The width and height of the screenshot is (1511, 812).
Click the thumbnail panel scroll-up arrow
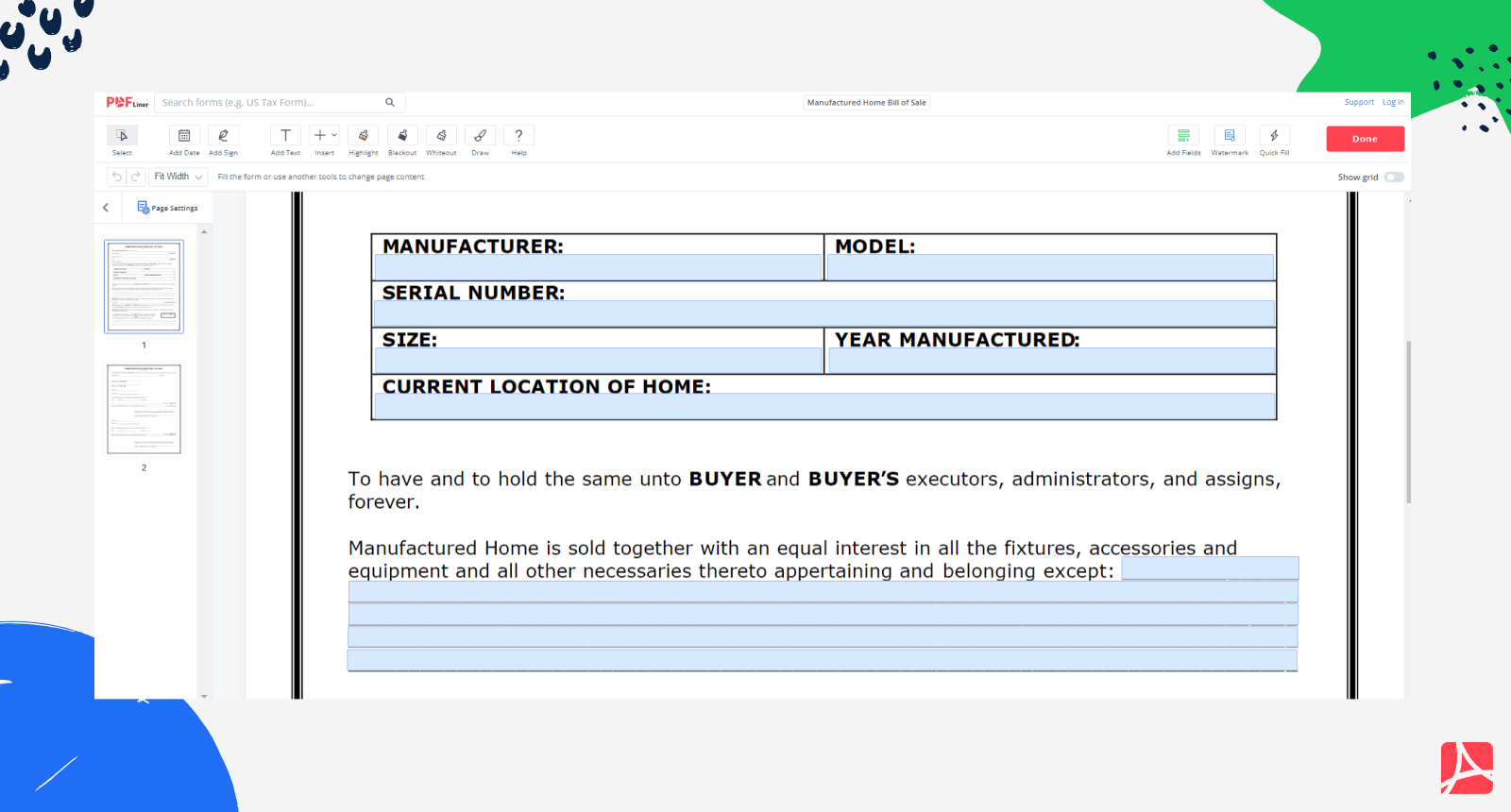pyautogui.click(x=204, y=231)
